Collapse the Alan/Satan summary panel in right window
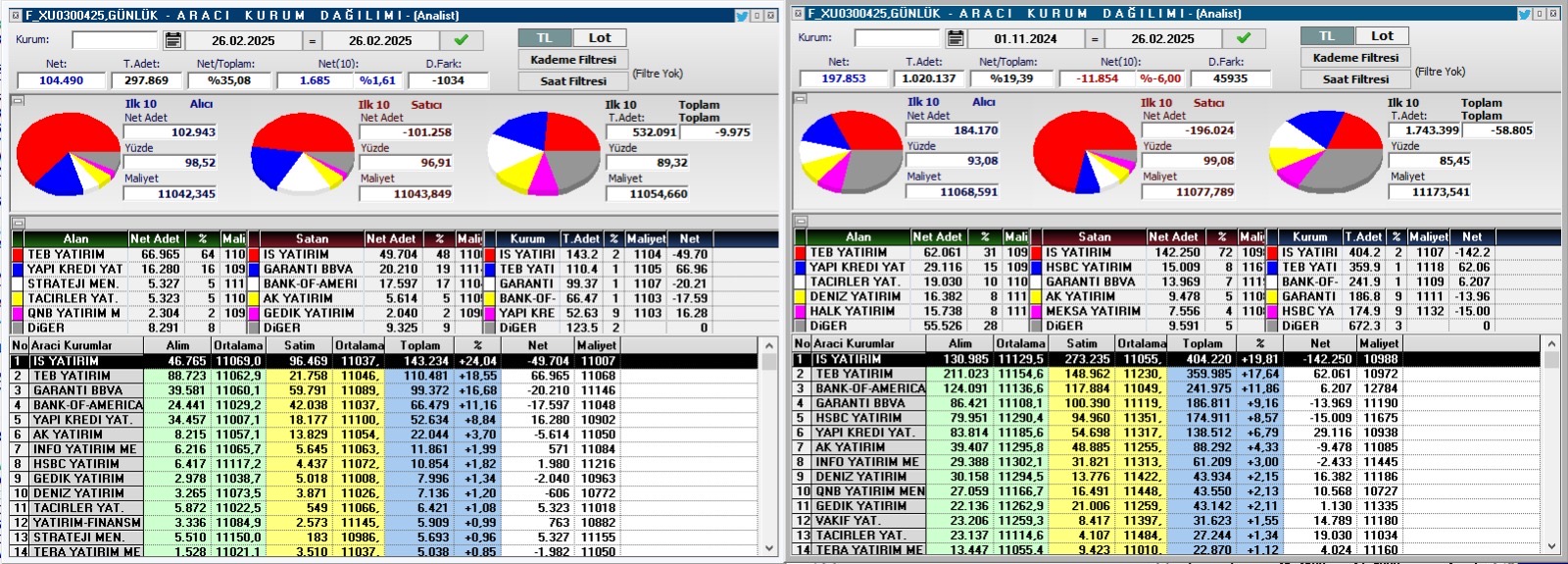Viewport: 1568px width, 564px height. (x=800, y=221)
